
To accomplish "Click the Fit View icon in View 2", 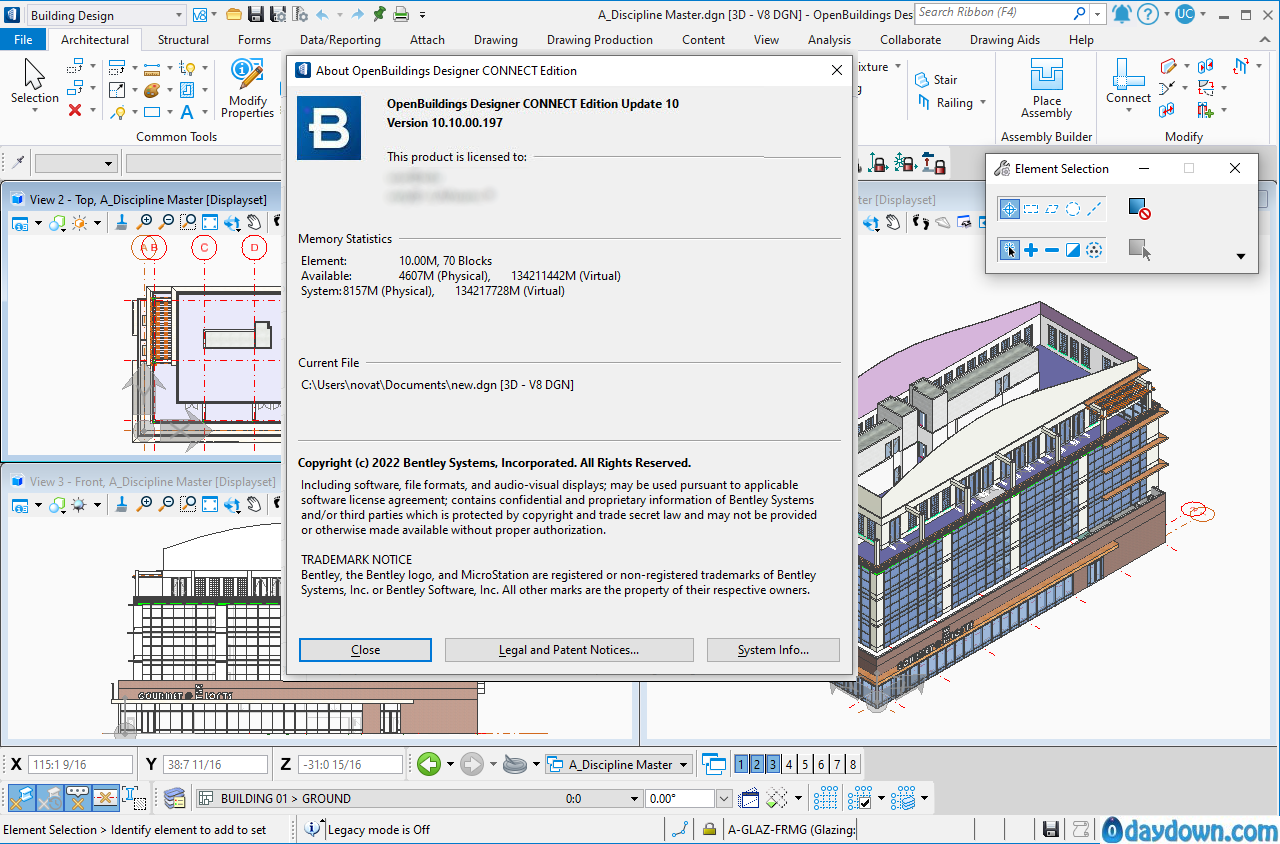I will tap(210, 223).
